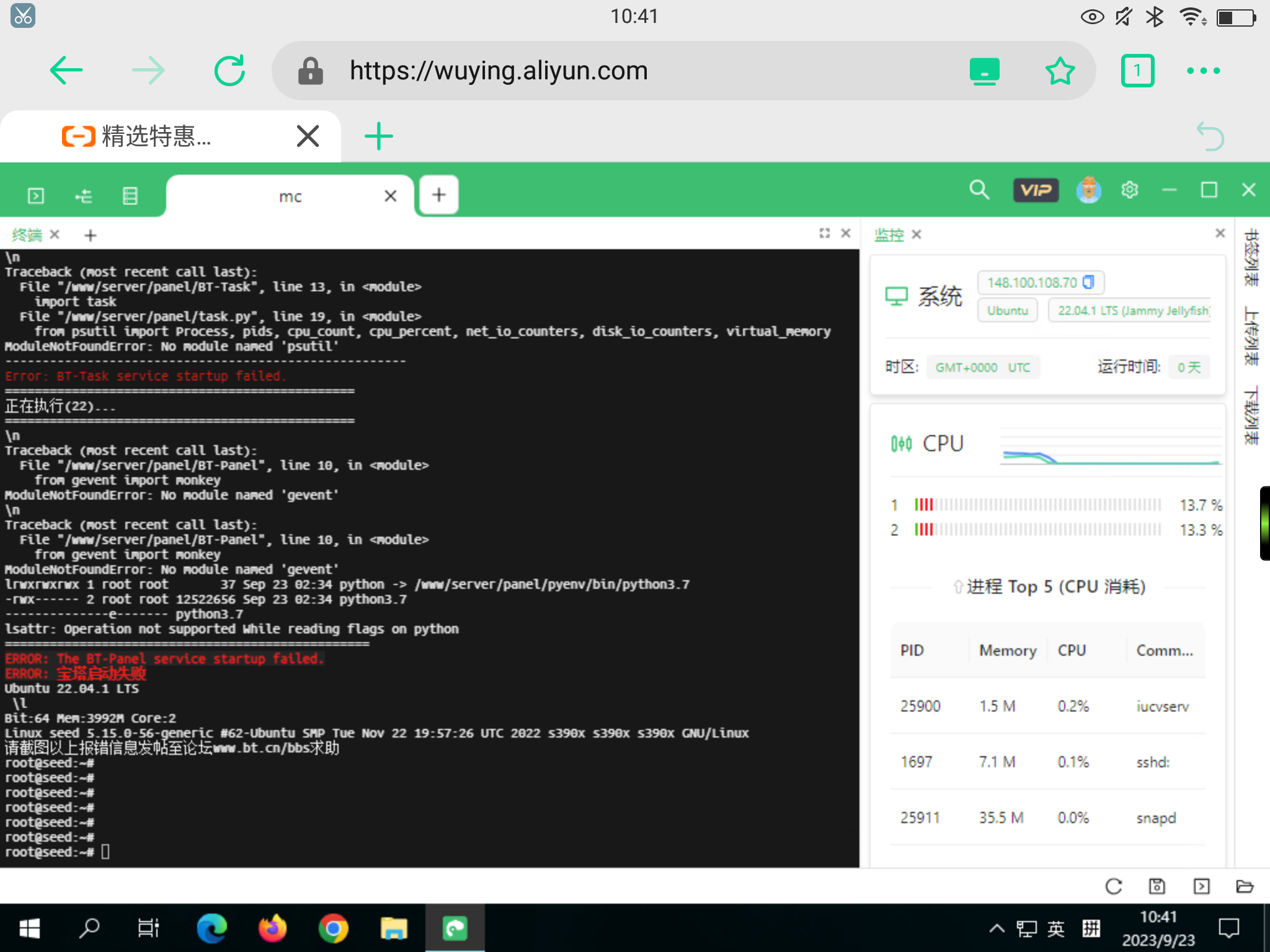Open browser three-dot menu

(1203, 71)
